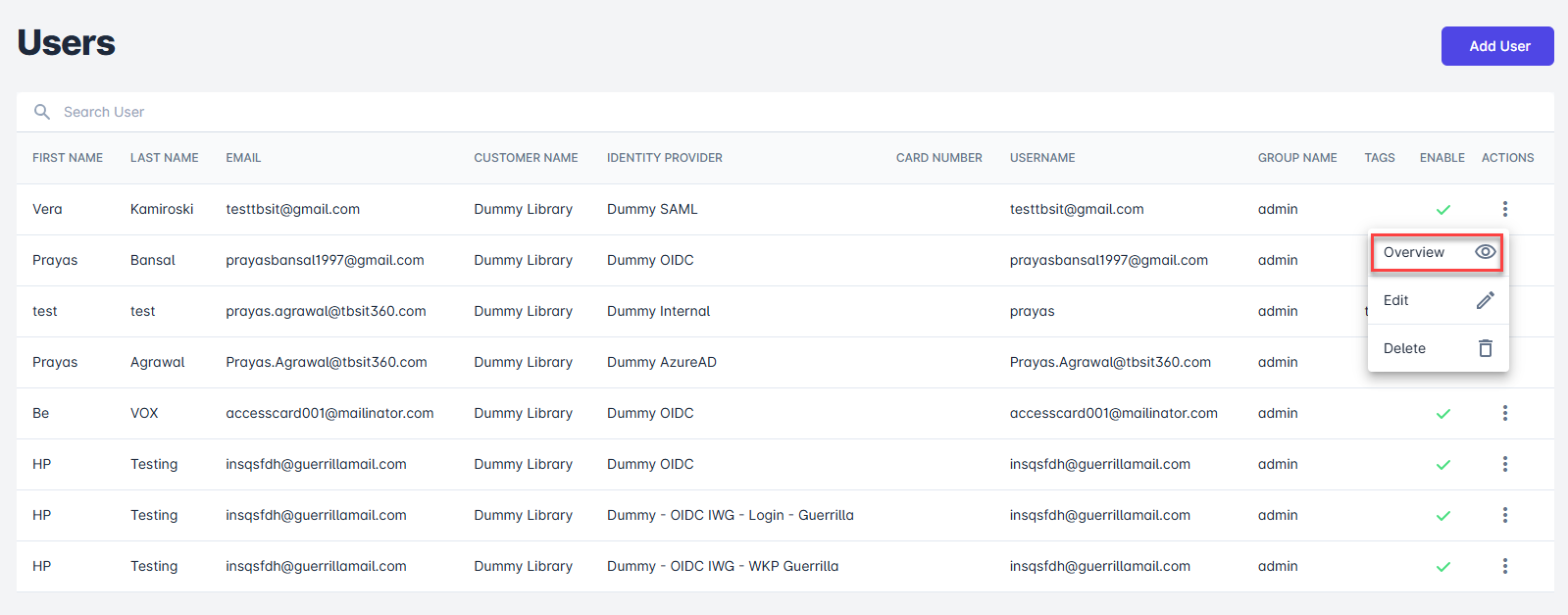Open actions menu for Be VOX

point(1504,413)
